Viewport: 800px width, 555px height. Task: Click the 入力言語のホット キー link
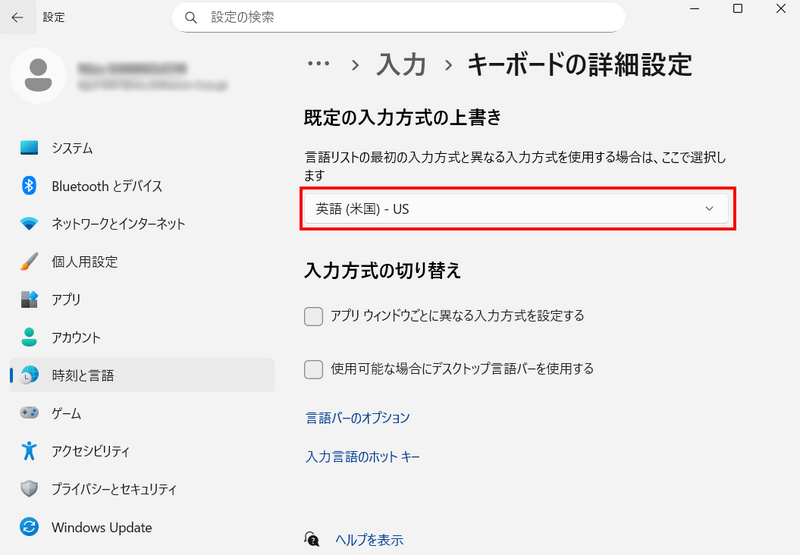click(363, 457)
